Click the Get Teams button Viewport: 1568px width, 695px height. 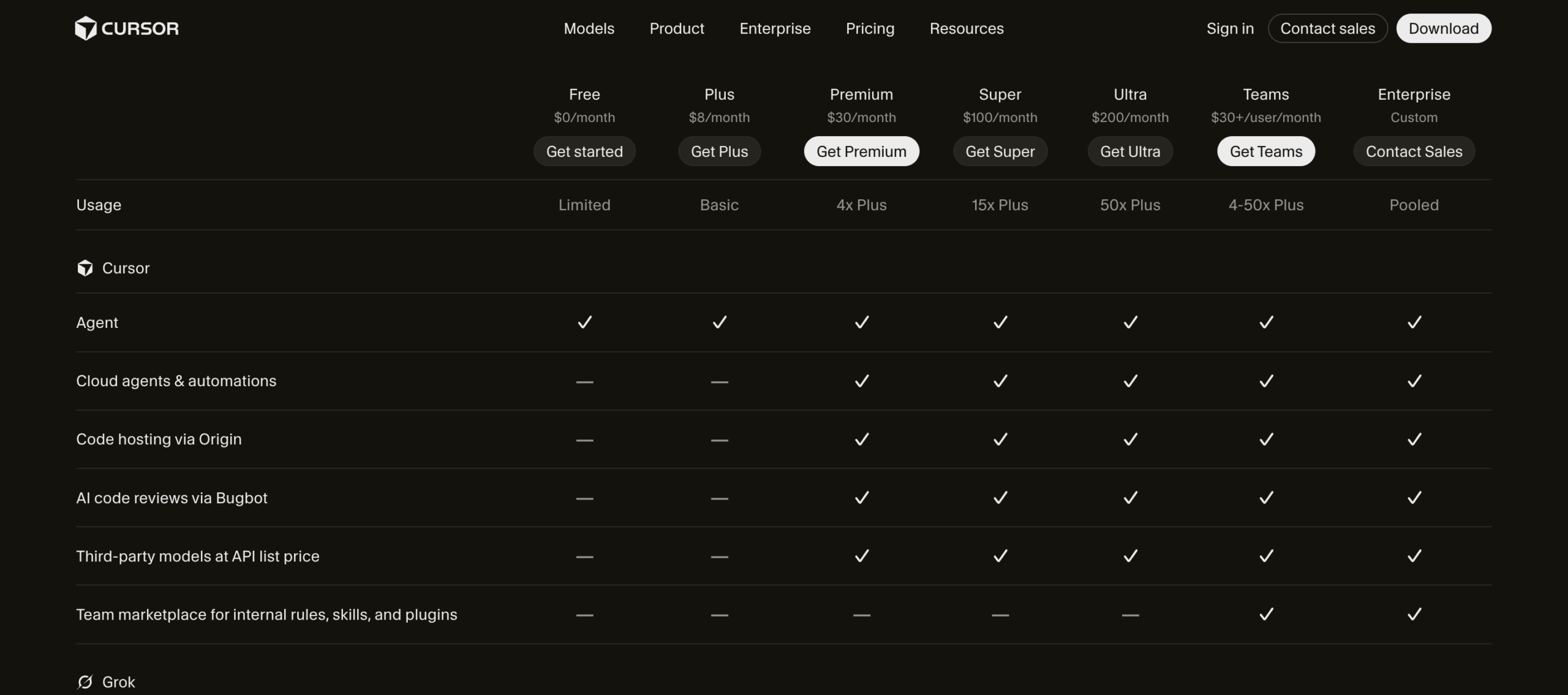click(x=1266, y=151)
